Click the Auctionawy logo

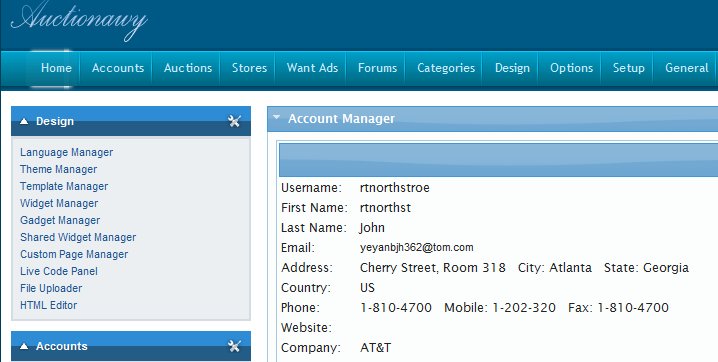79,20
